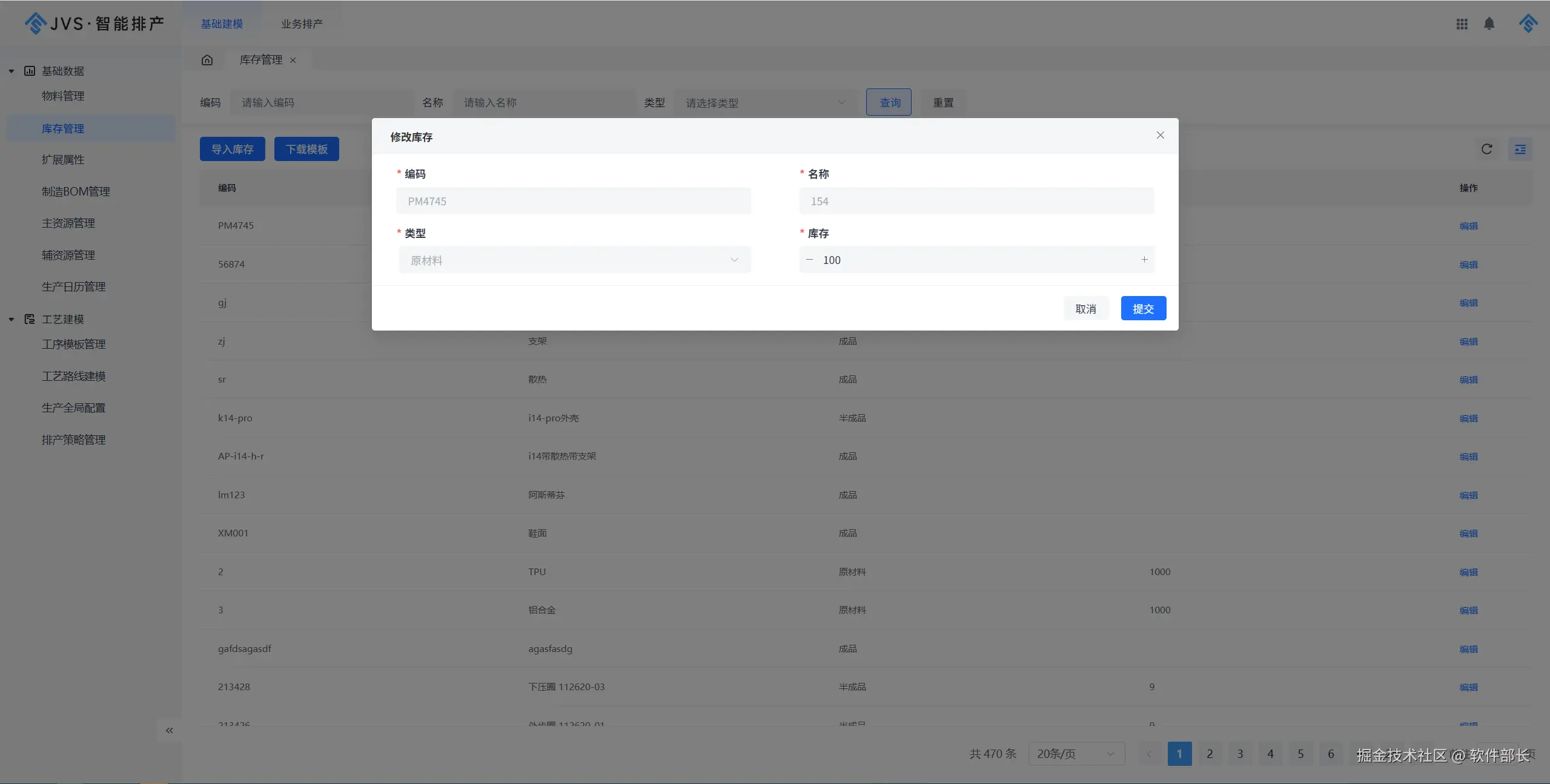Open the 类型 dropdown in dialog
Screen dimensions: 1550x784
(x=574, y=260)
